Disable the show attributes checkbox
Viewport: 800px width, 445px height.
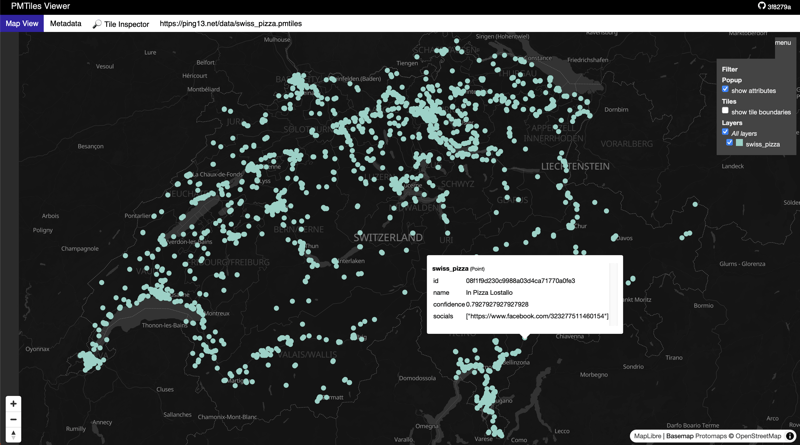click(726, 90)
